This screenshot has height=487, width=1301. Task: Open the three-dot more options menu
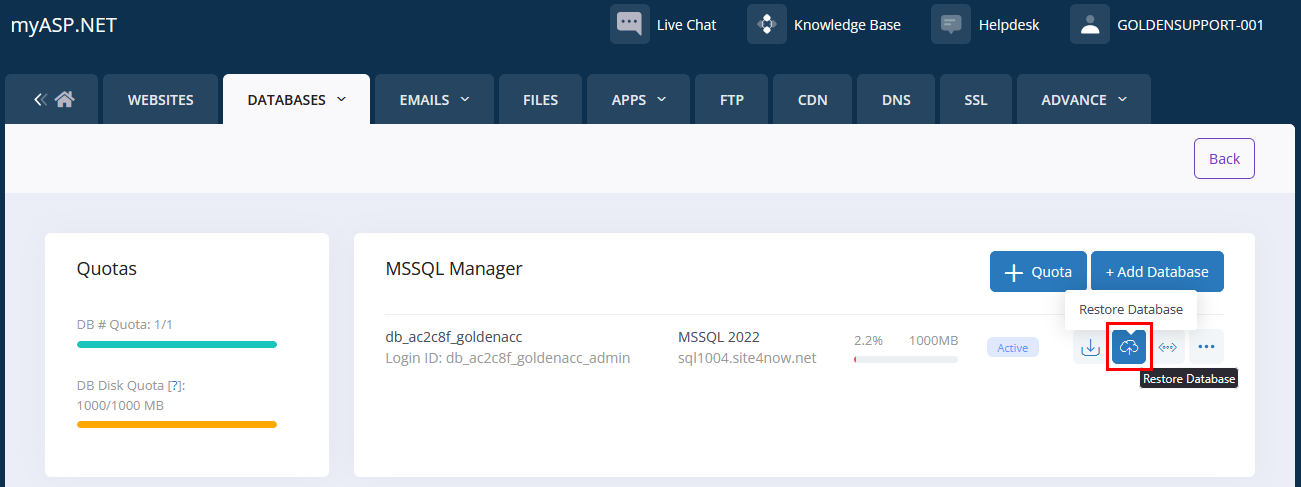click(x=1206, y=347)
